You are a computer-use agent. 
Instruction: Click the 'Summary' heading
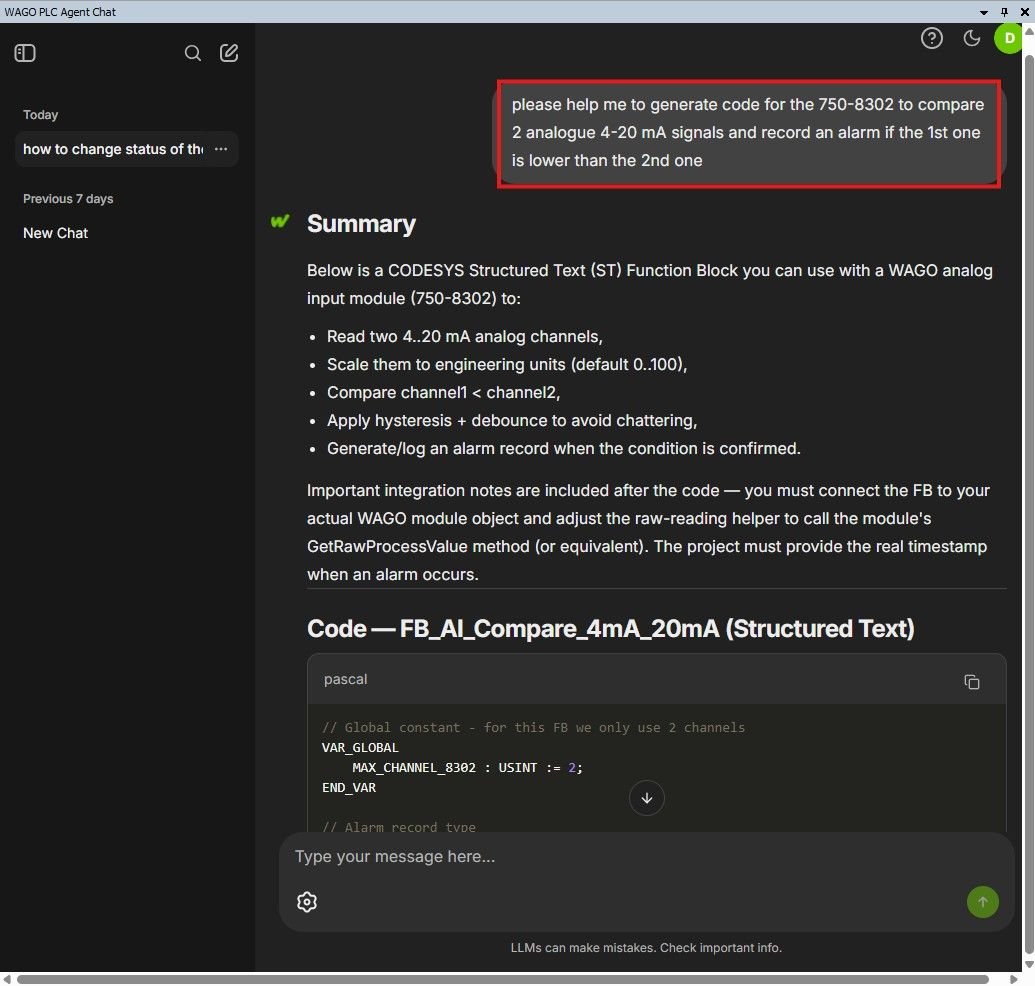(x=361, y=224)
